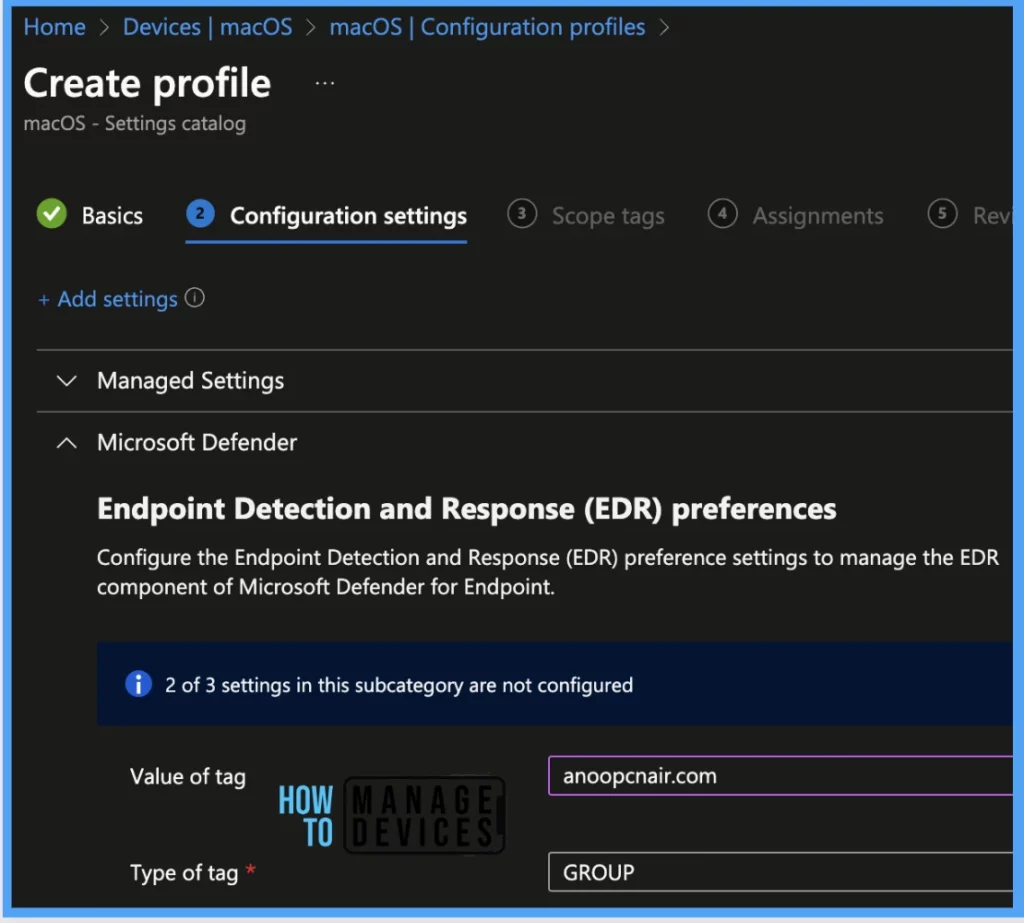
Task: Click the breadcrumb chevron after Configuration profiles
Action: click(664, 27)
